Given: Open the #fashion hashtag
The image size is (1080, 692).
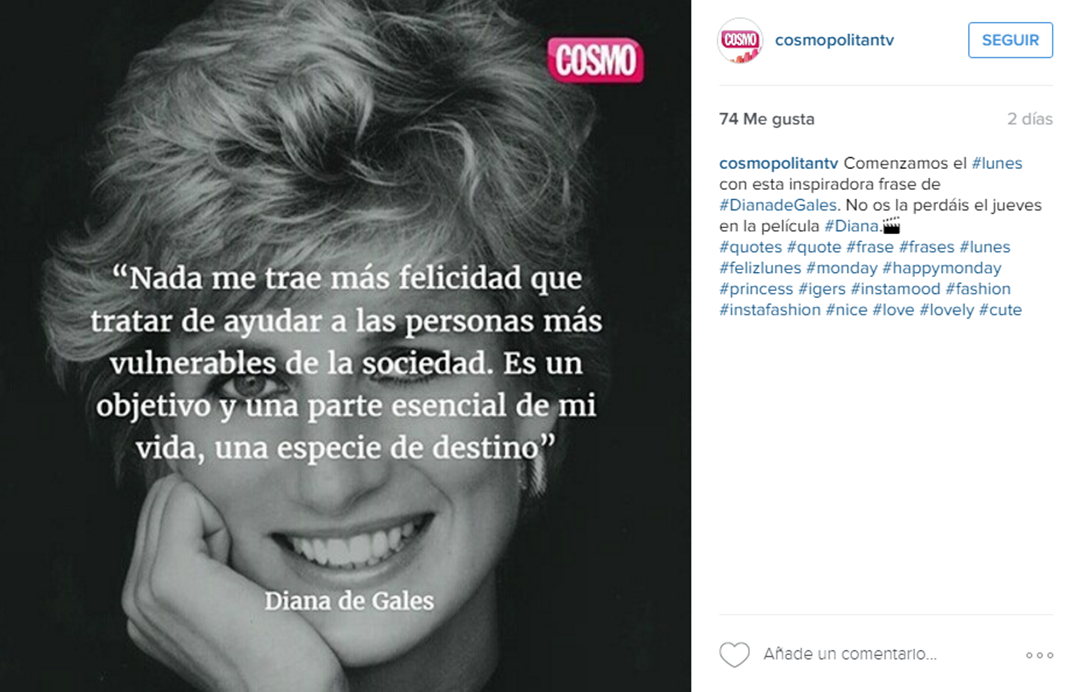Looking at the screenshot, I should 978,289.
